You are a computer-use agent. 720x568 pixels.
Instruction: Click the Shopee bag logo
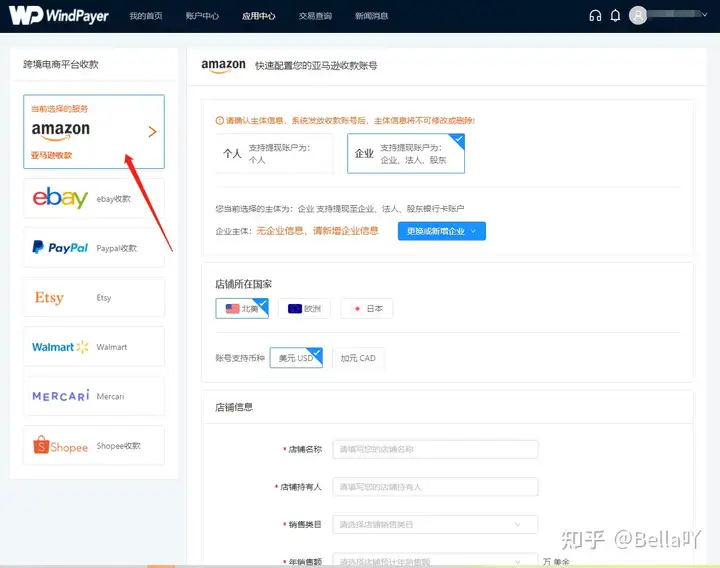(x=41, y=444)
